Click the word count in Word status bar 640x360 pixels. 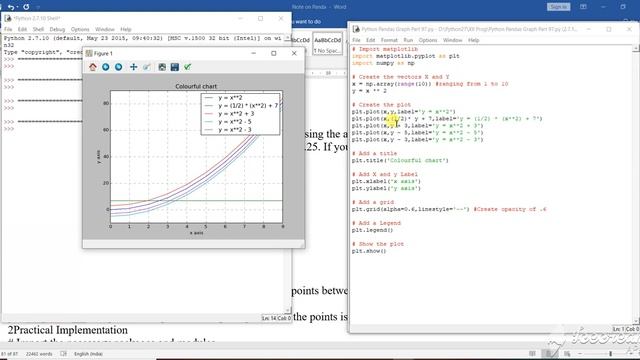tap(39, 354)
